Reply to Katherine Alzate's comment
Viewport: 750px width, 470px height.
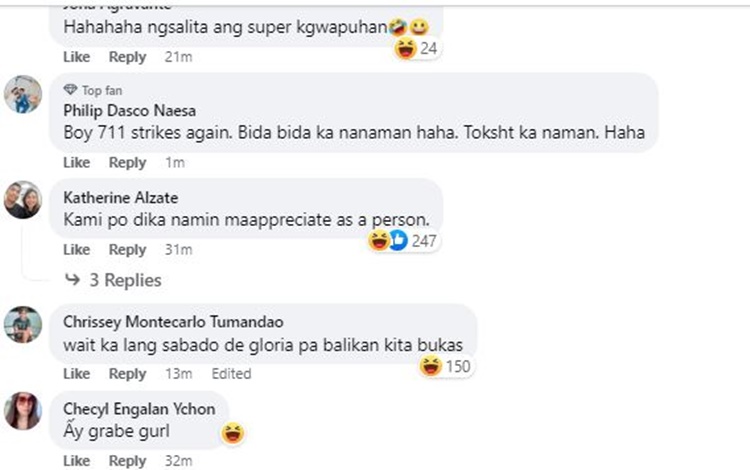click(x=127, y=249)
